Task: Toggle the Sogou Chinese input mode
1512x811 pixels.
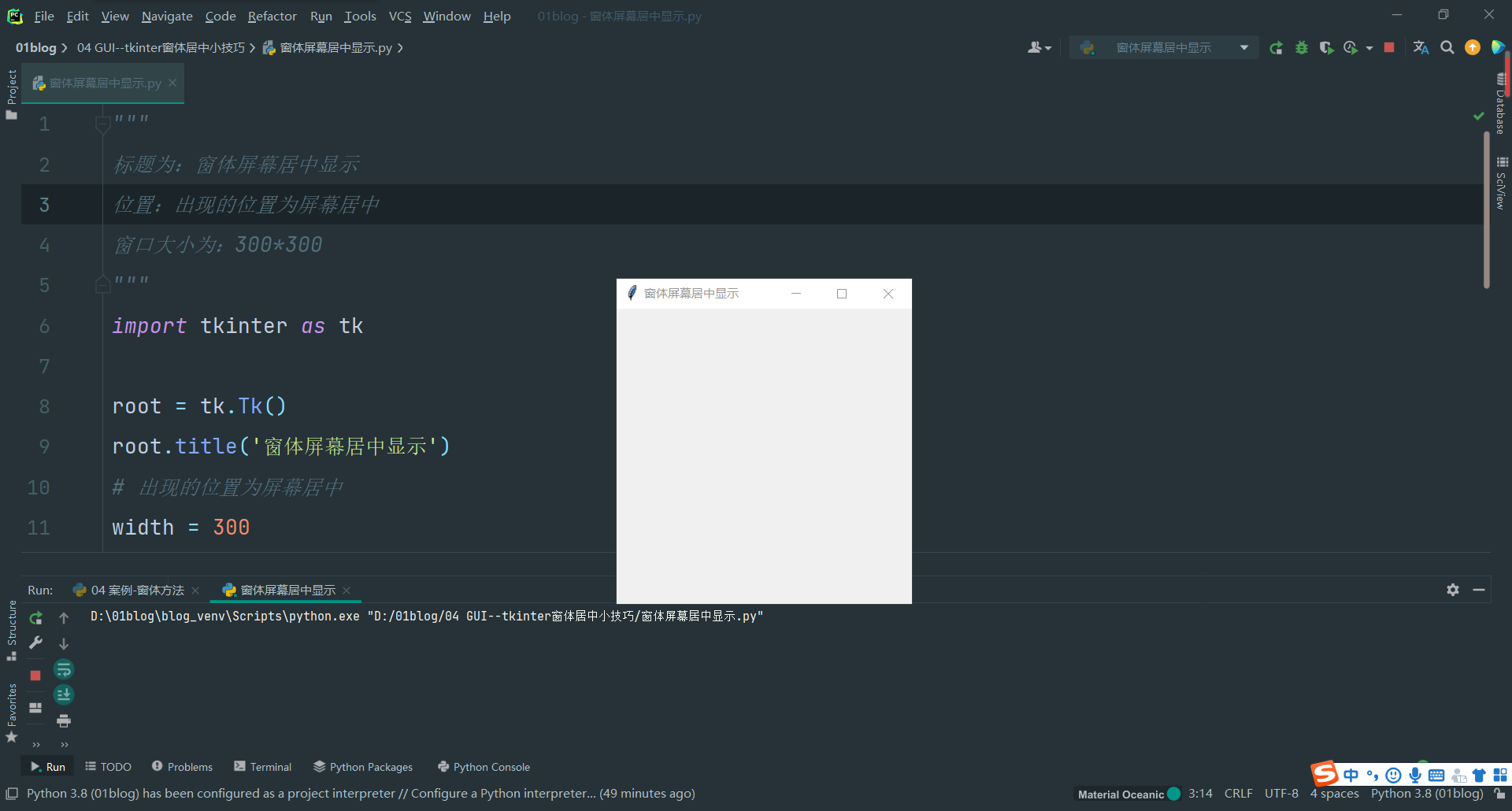Action: (x=1351, y=775)
